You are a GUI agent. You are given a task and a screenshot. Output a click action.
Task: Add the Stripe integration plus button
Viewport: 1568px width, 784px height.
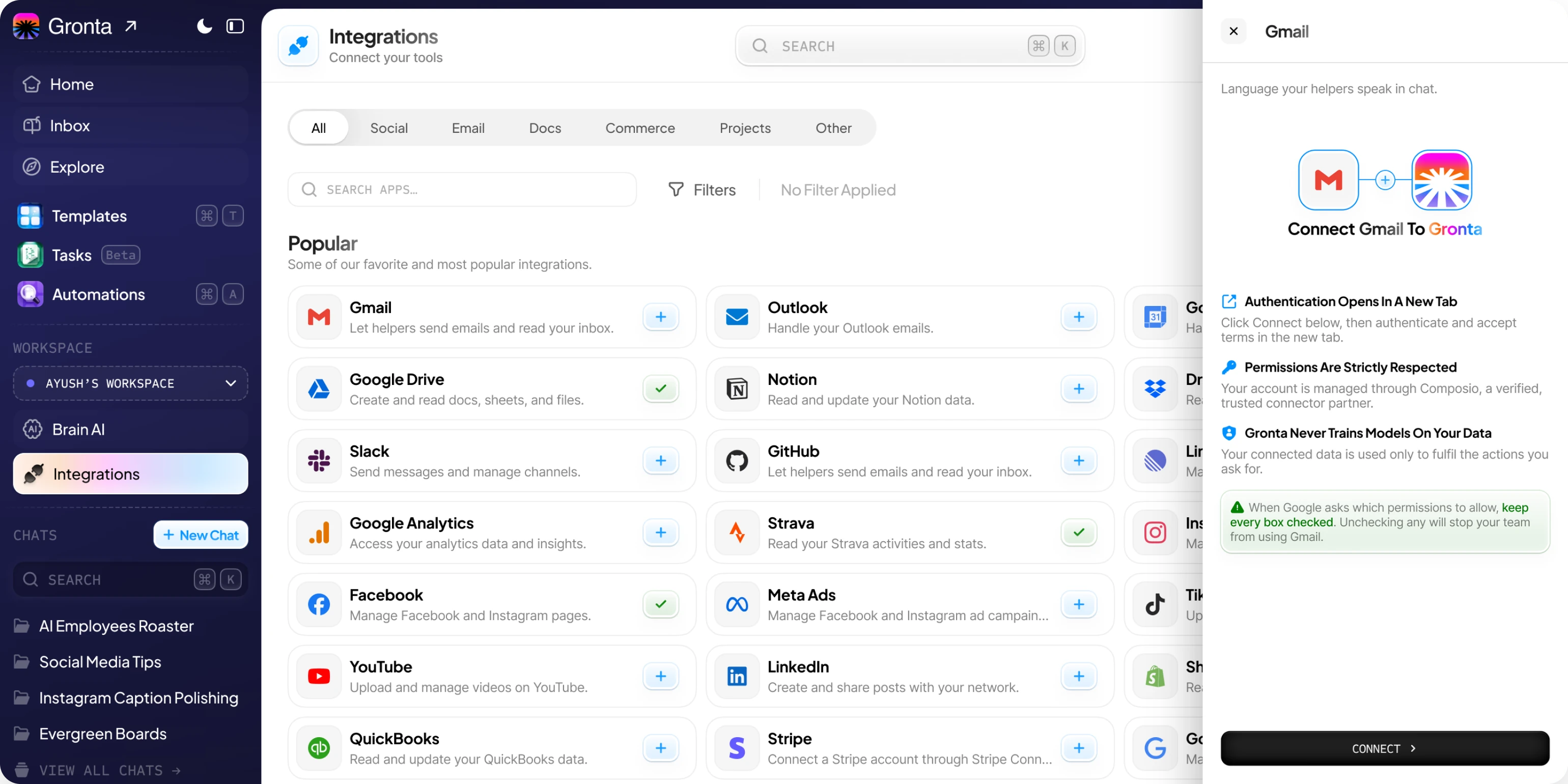(x=1079, y=747)
